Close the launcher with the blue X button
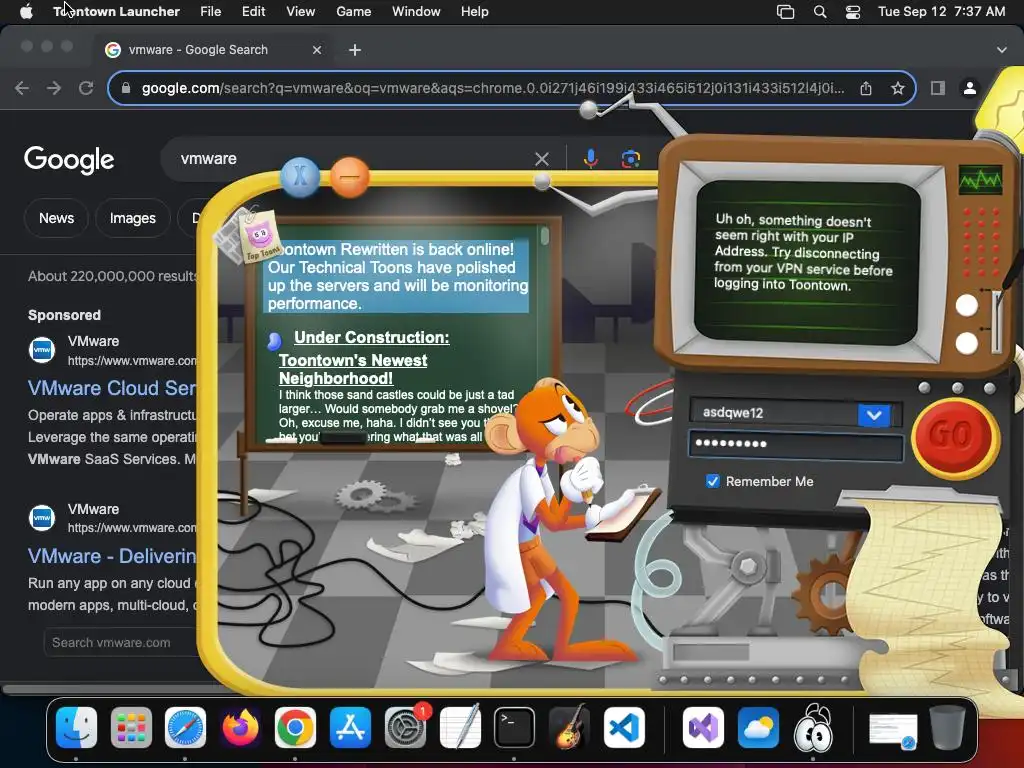The image size is (1024, 768). tap(300, 176)
